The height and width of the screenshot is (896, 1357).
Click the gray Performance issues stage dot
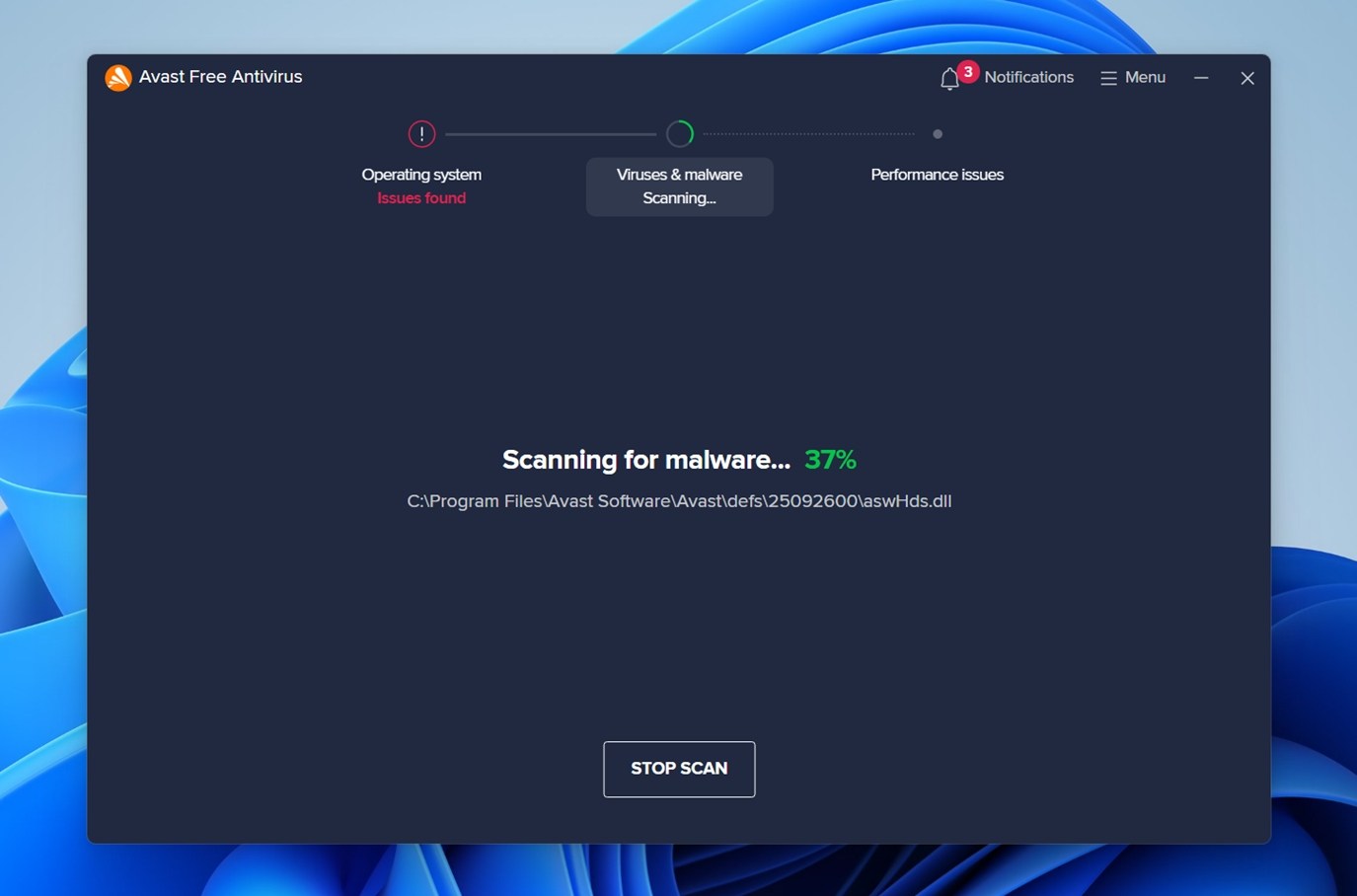(x=938, y=133)
